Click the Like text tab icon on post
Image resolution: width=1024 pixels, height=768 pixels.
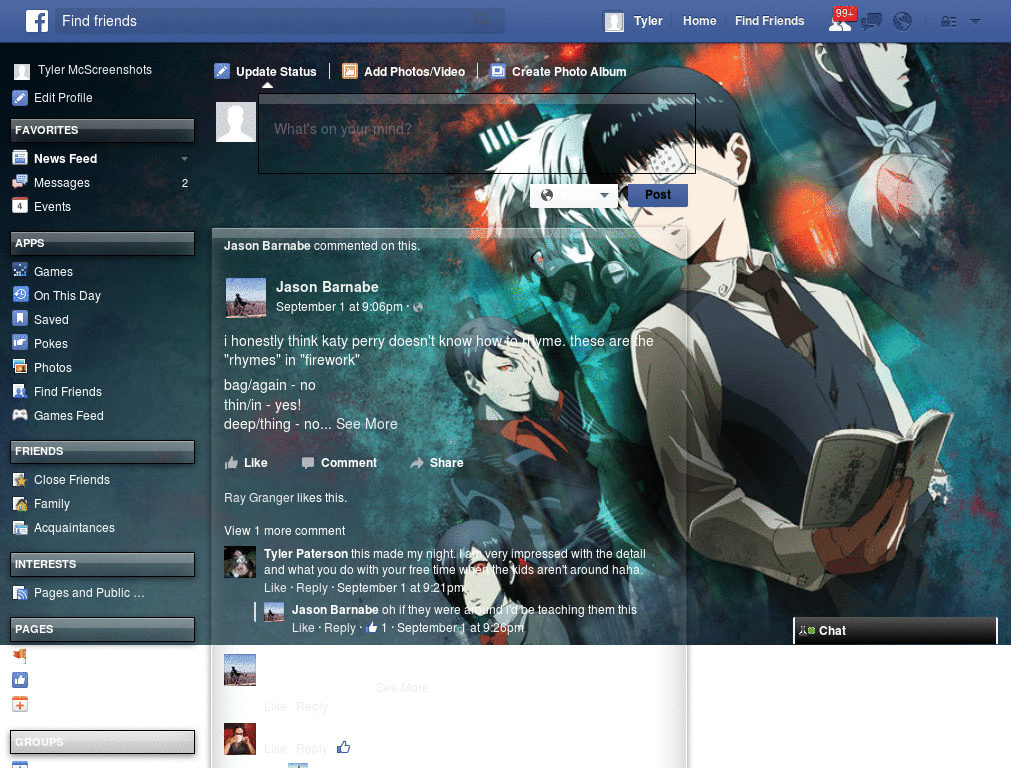click(x=231, y=463)
